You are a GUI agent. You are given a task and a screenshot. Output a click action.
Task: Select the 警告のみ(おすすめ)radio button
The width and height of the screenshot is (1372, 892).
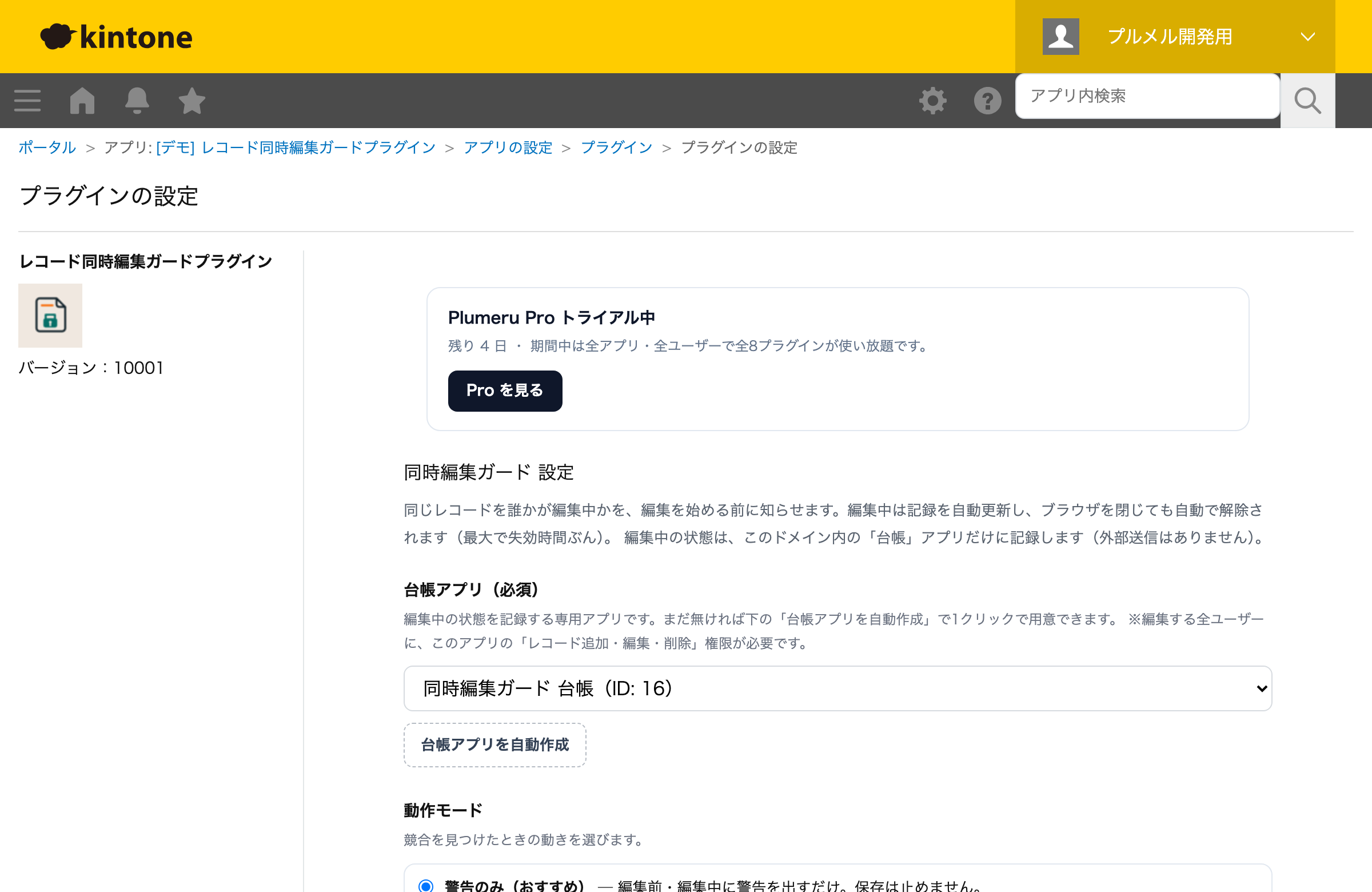pos(425,886)
